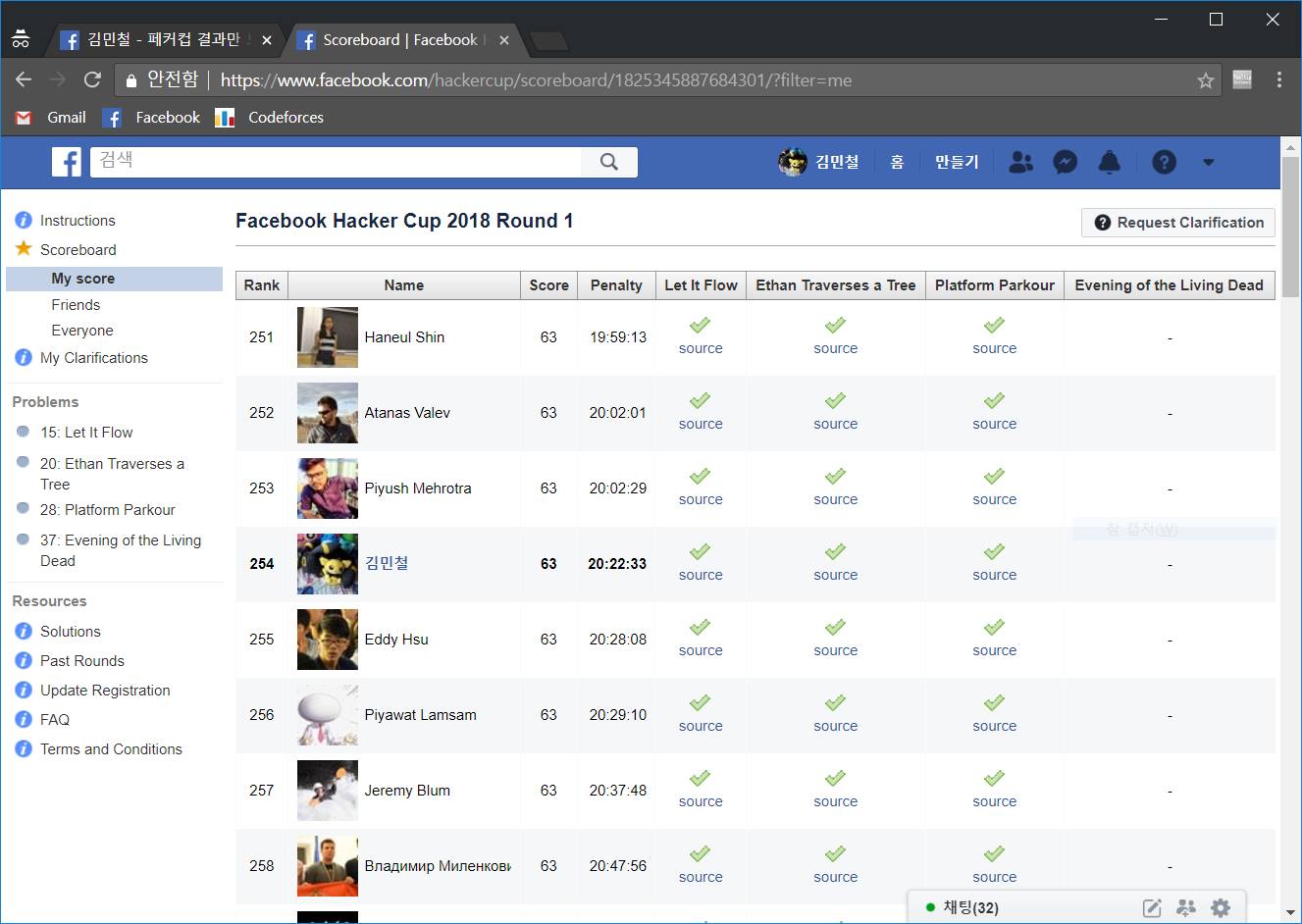Open the Chrome three-dot menu
Viewport: 1302px width, 924px height.
1279,80
